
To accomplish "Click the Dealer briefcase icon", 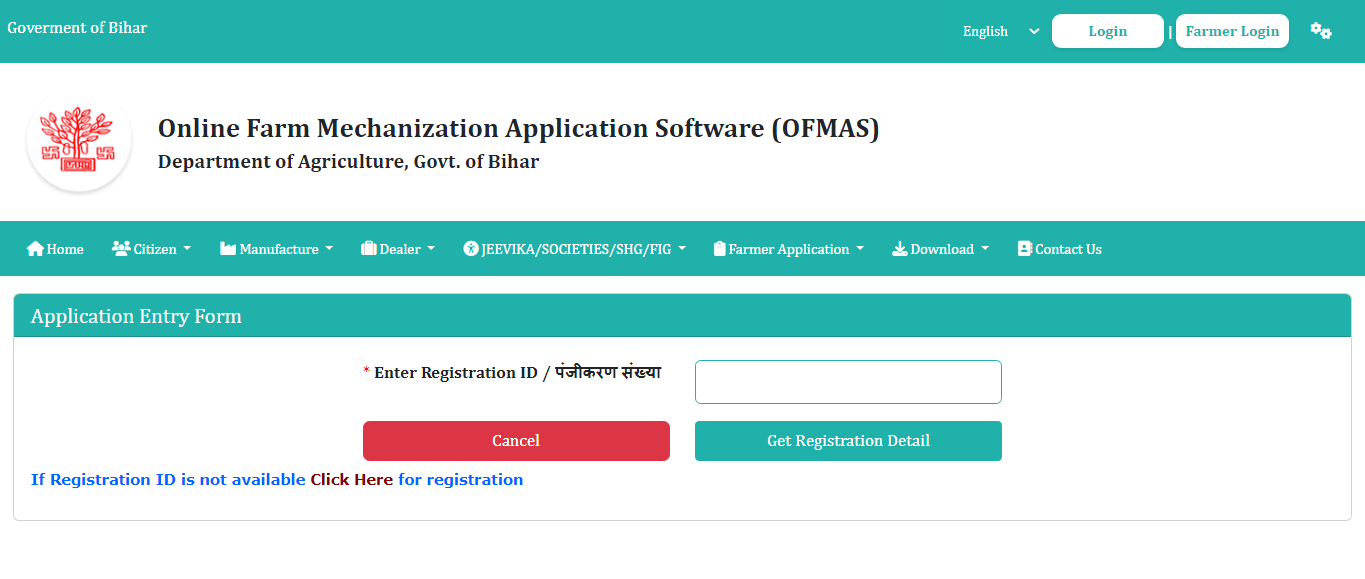I will pos(368,249).
